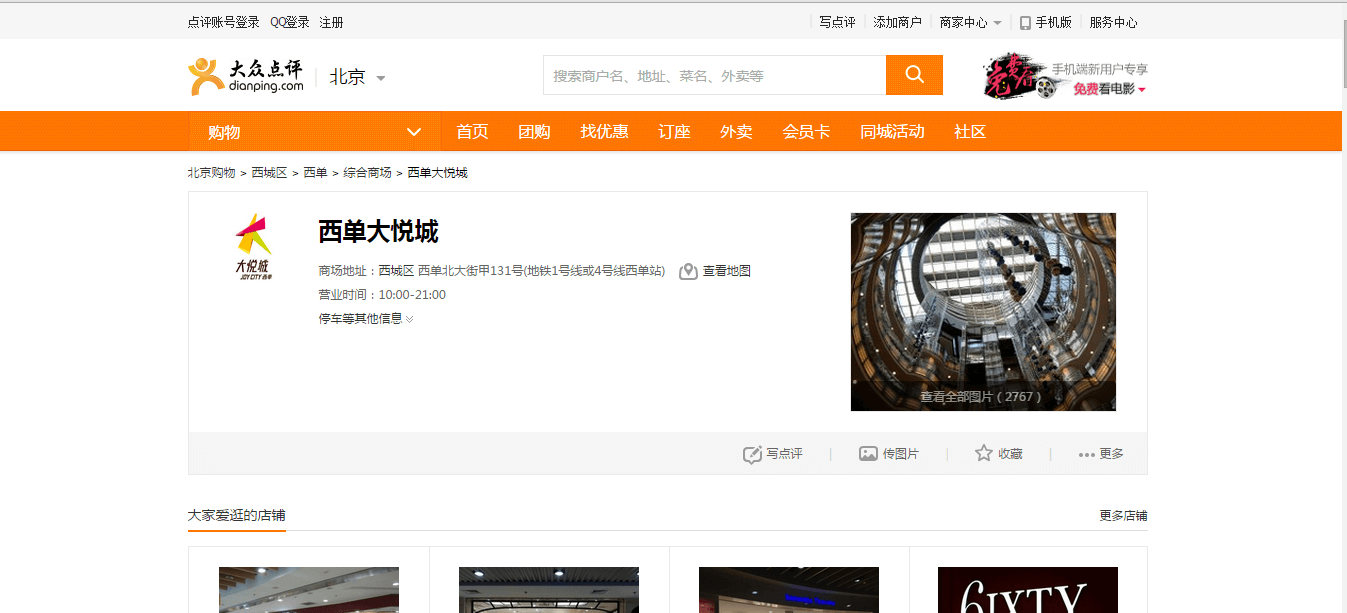Image resolution: width=1347 pixels, height=613 pixels.
Task: Toggle the 收藏 favorite star
Action: click(984, 453)
